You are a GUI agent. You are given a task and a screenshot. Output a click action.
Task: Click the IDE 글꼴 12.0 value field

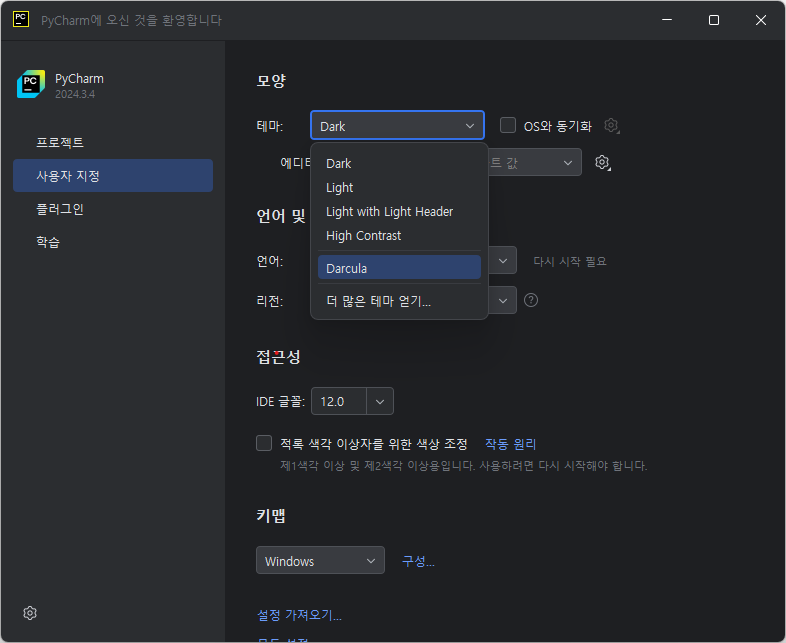339,401
